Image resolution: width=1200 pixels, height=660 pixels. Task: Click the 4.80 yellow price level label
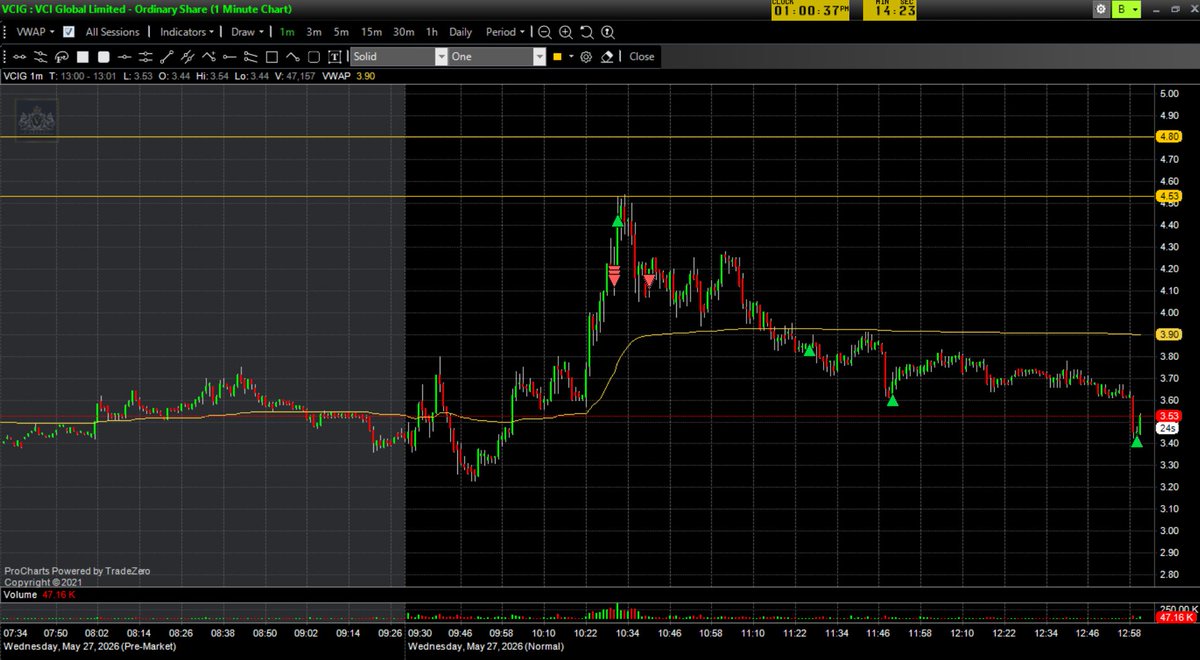coord(1169,137)
